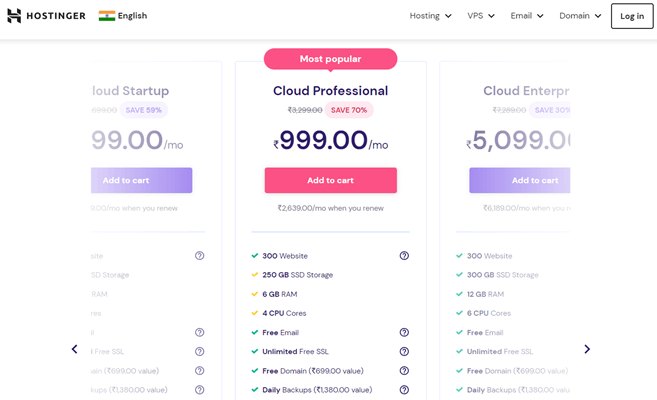Click help icon for Unlimited Free SSL in Cloud Professional
The height and width of the screenshot is (400, 657).
404,351
